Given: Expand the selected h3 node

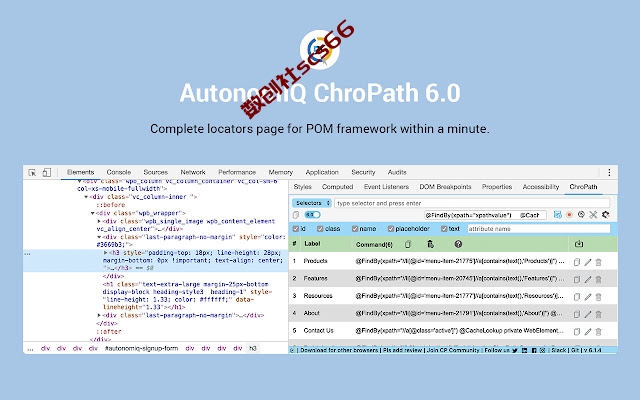Looking at the screenshot, I should pos(106,253).
